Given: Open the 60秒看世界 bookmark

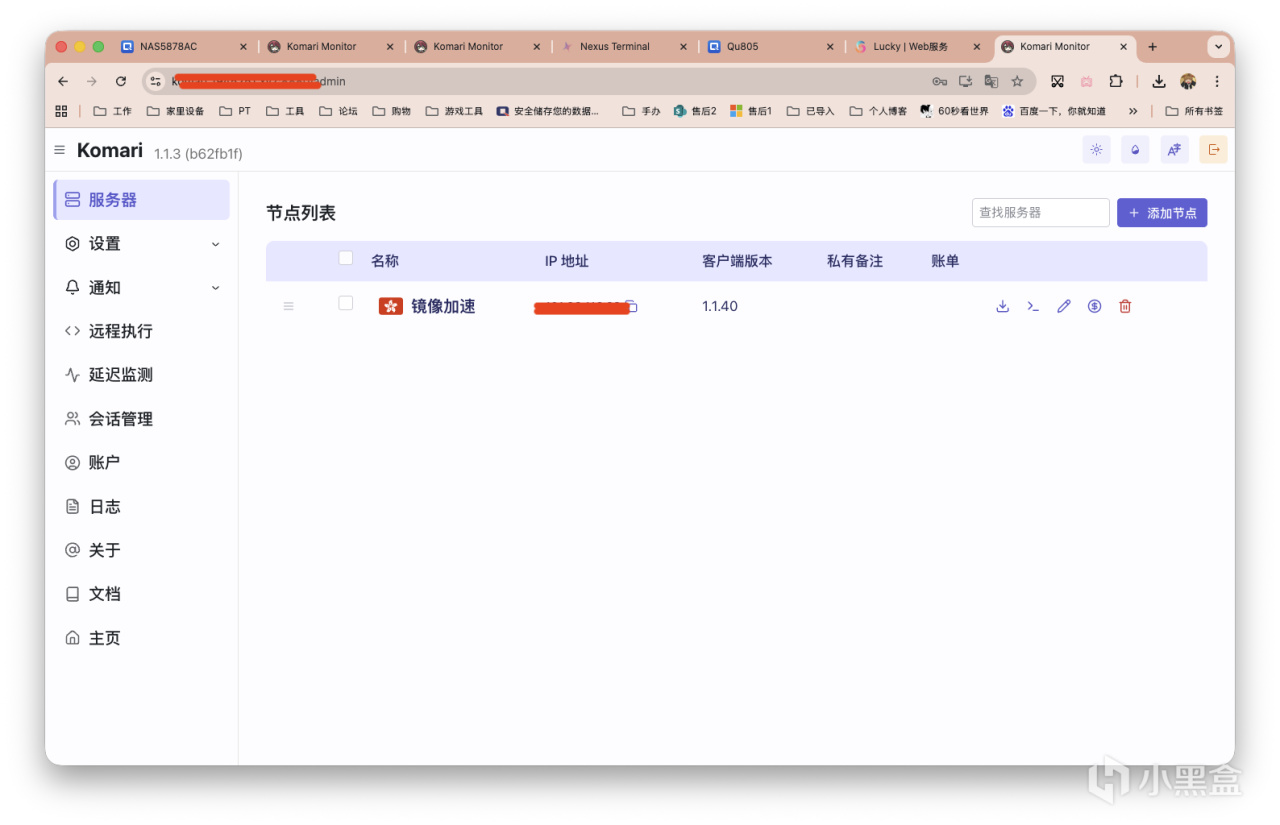Looking at the screenshot, I should [x=954, y=111].
